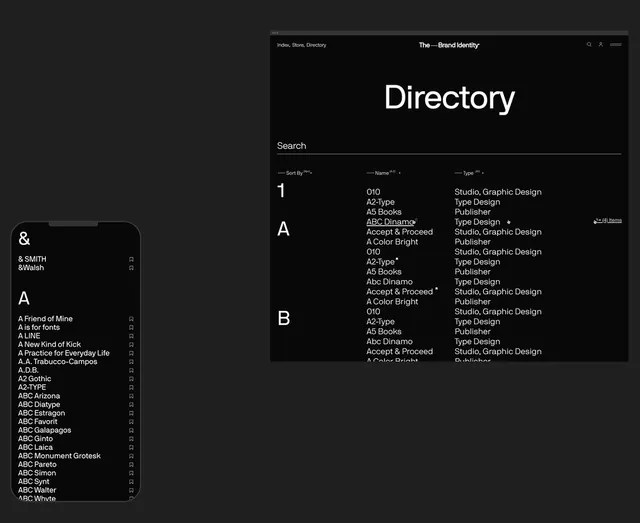The width and height of the screenshot is (640, 523).
Task: Bookmark ABC Arizona entry
Action: pos(131,396)
